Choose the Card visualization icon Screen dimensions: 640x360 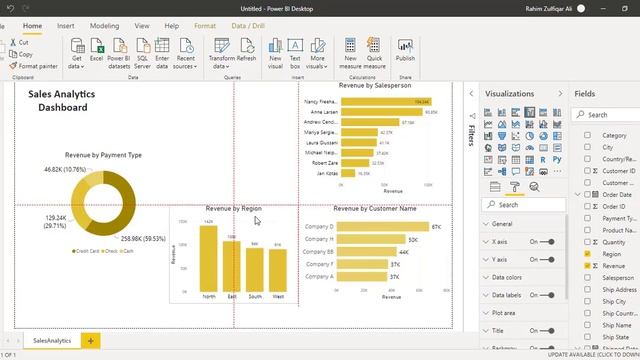(543, 148)
